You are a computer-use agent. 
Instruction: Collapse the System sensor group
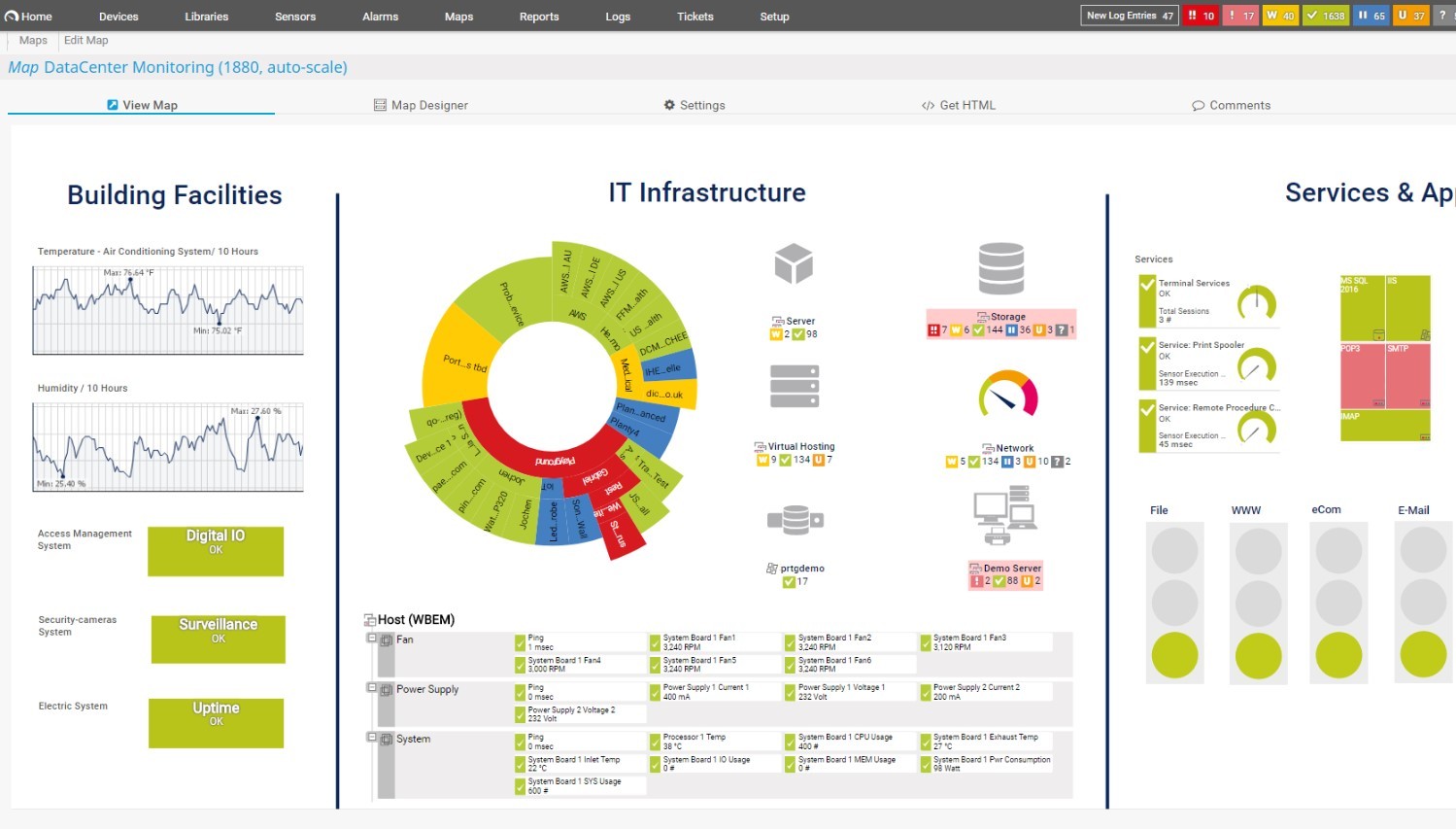[371, 737]
